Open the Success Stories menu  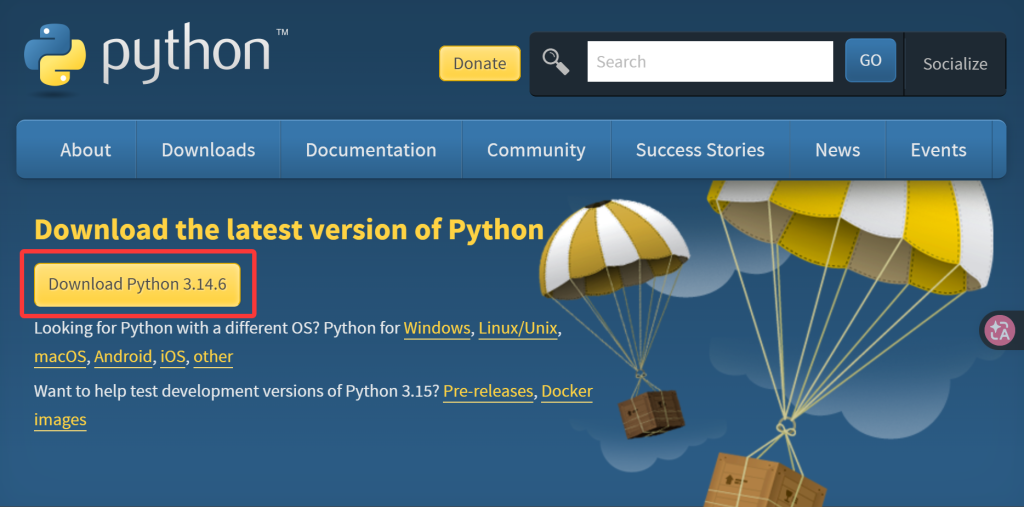[700, 150]
